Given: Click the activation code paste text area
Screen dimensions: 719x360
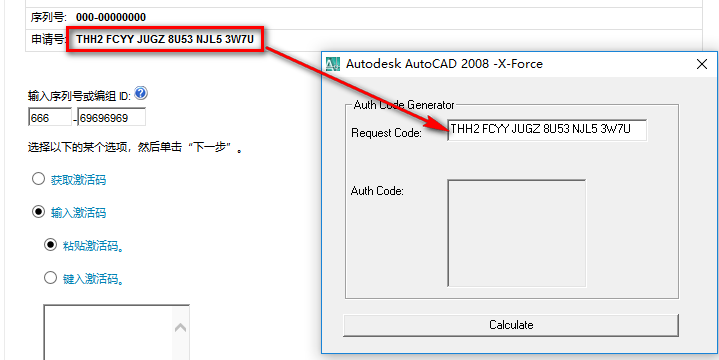Looking at the screenshot, I should point(108,332).
